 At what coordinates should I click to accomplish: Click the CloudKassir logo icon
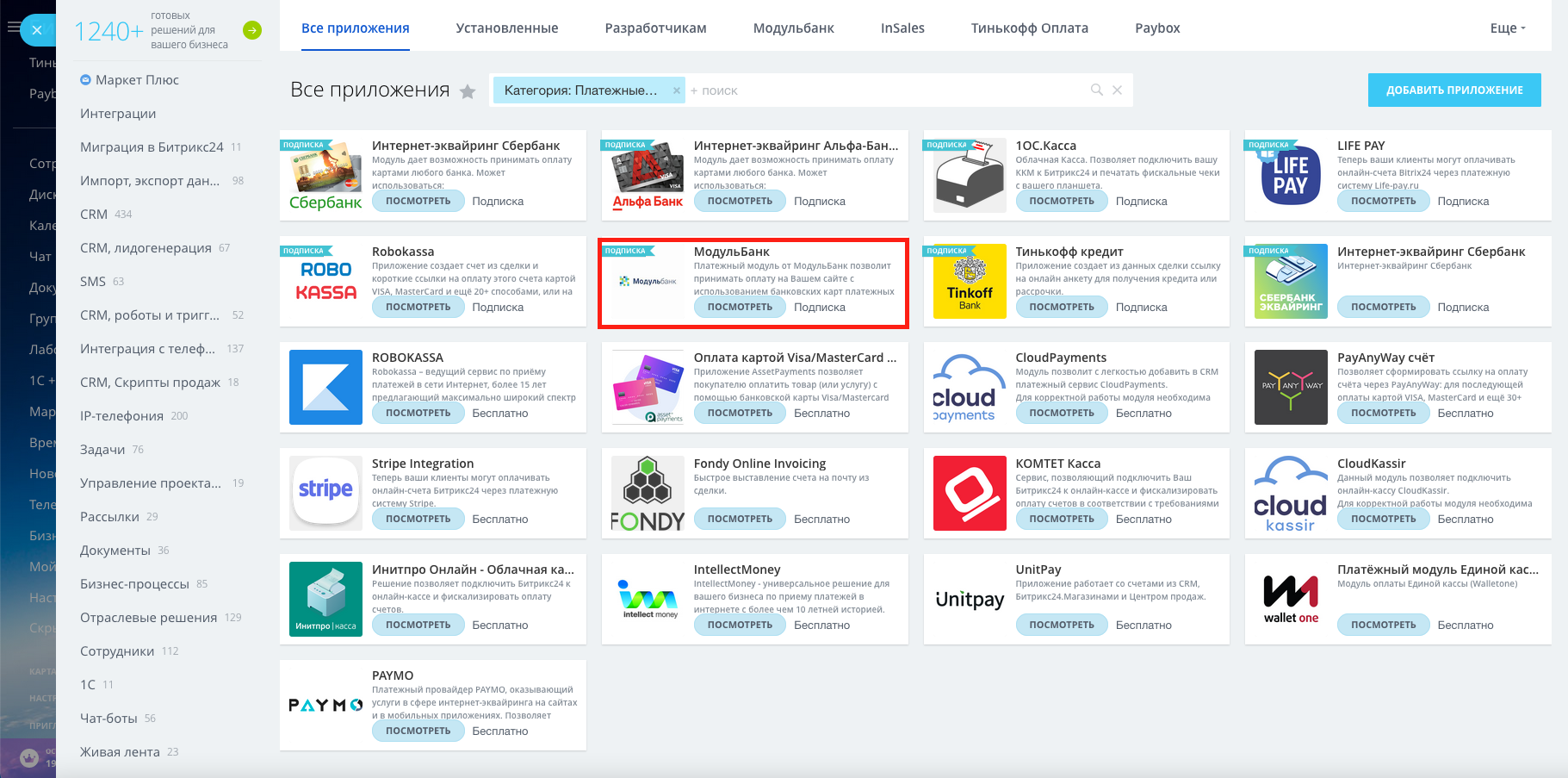(x=1291, y=494)
